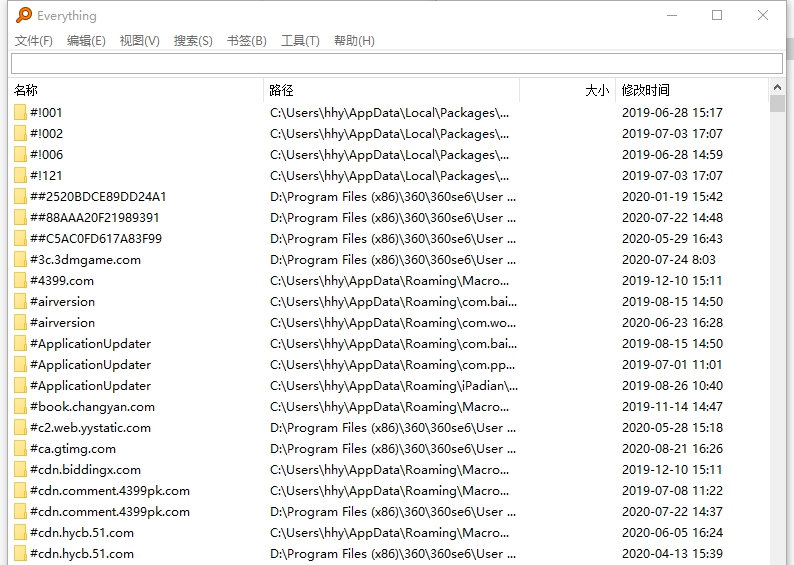Image resolution: width=794 pixels, height=565 pixels.
Task: Click the date 2019-06-28 15:17
Action: [x=672, y=112]
